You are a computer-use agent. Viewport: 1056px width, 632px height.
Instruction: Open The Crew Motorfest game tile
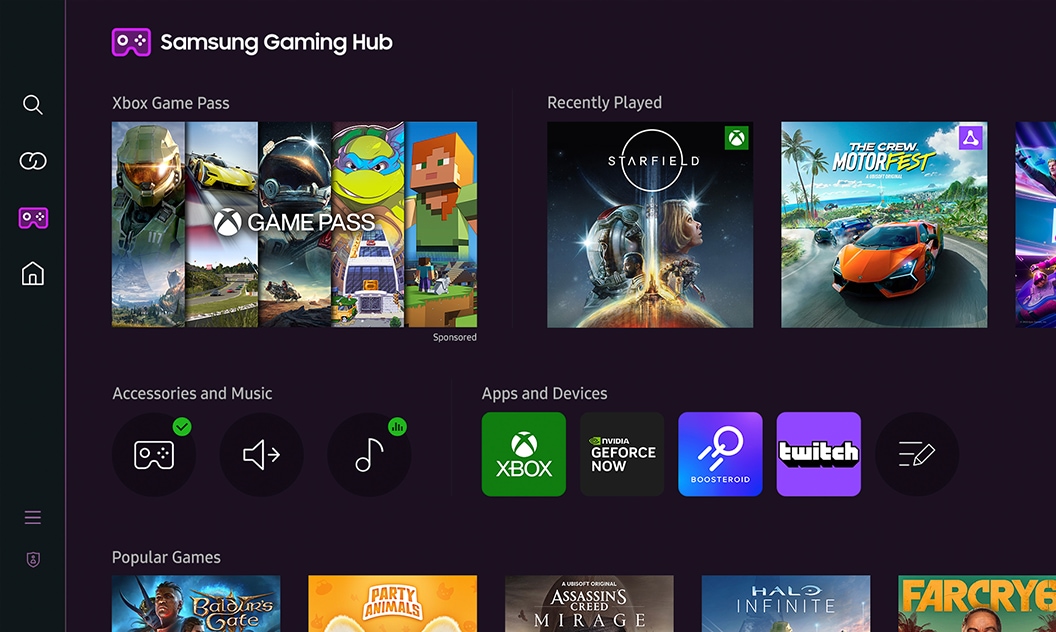pyautogui.click(x=884, y=225)
